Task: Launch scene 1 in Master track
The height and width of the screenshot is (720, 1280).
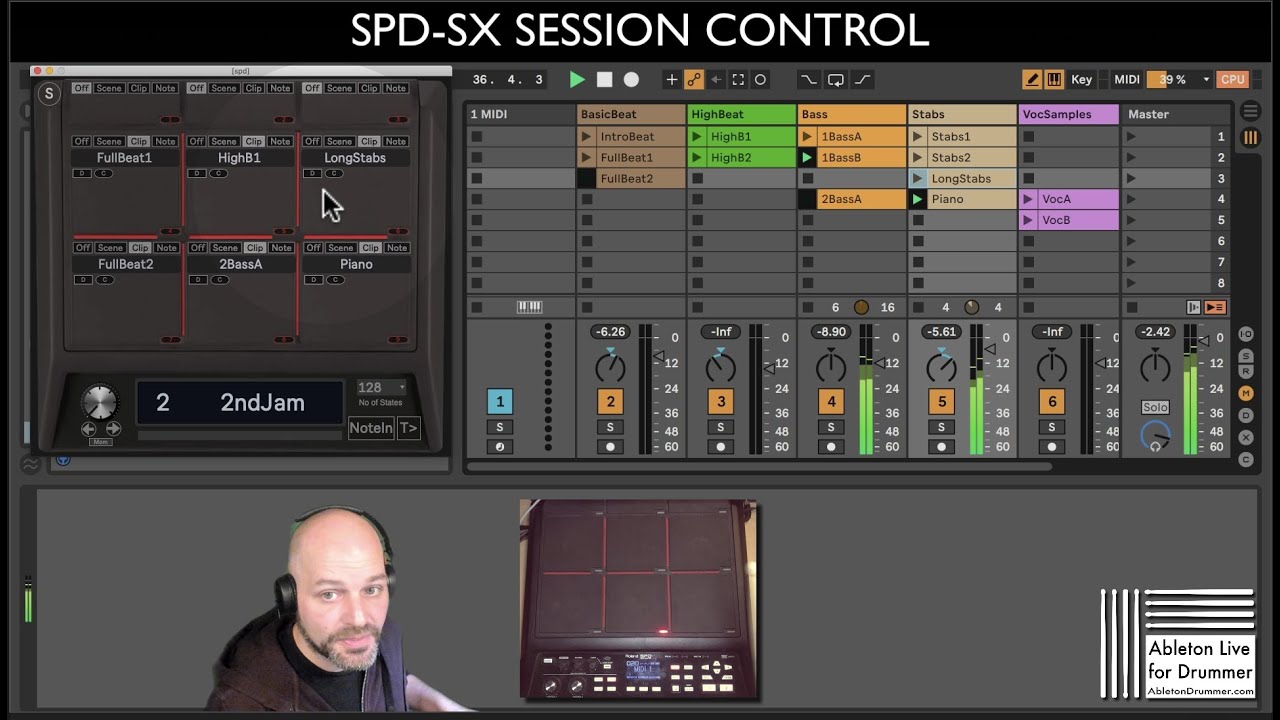Action: click(x=1131, y=136)
